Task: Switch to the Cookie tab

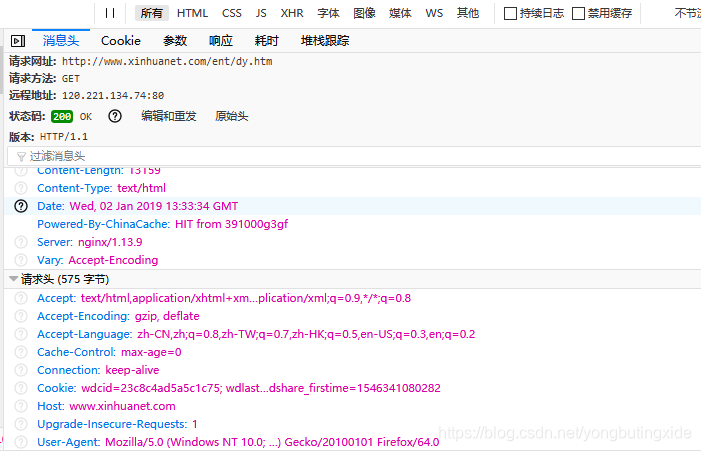Action: [x=121, y=41]
